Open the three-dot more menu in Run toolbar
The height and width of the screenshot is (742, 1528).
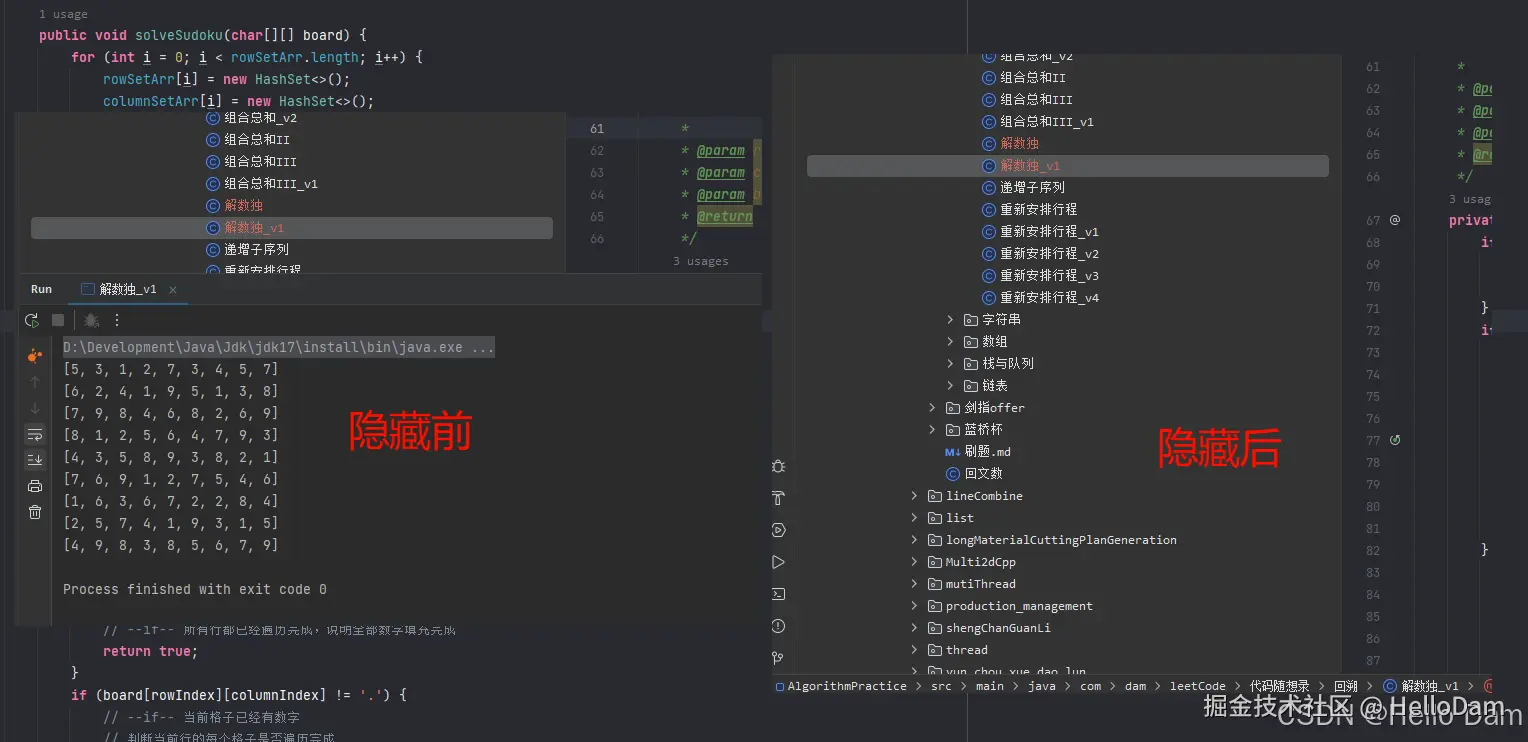(117, 320)
